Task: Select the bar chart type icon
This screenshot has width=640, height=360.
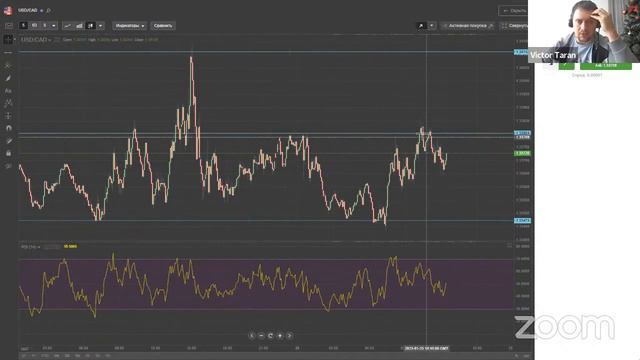Action: coord(79,26)
